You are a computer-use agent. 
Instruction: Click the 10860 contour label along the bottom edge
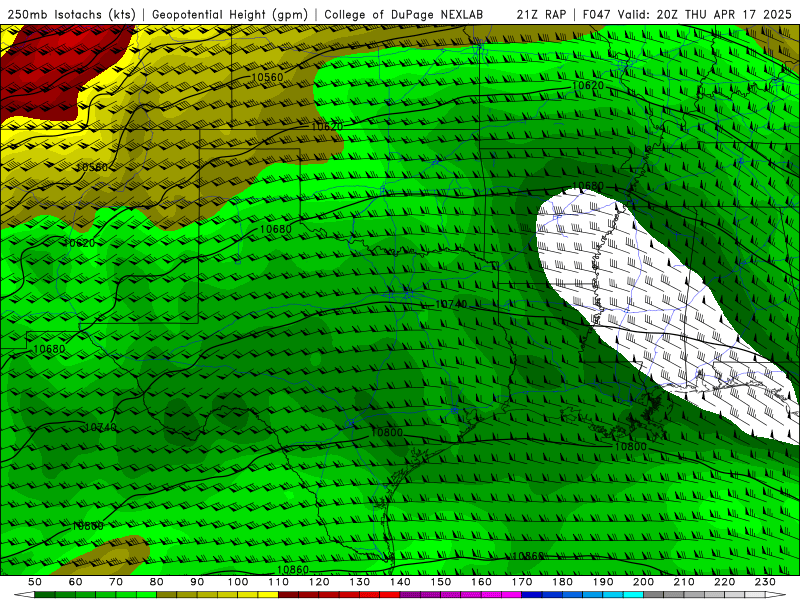pyautogui.click(x=293, y=569)
